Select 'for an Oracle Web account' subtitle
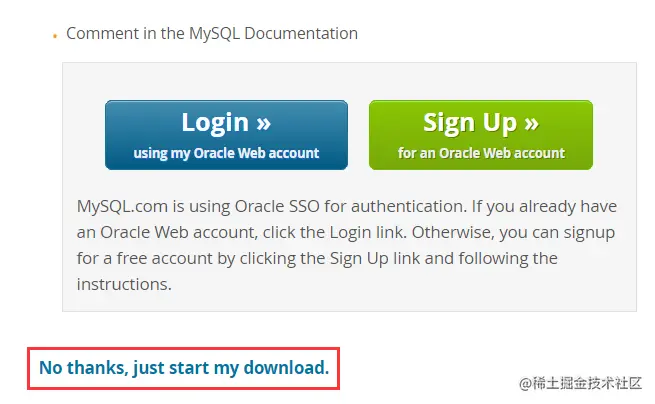 click(481, 153)
